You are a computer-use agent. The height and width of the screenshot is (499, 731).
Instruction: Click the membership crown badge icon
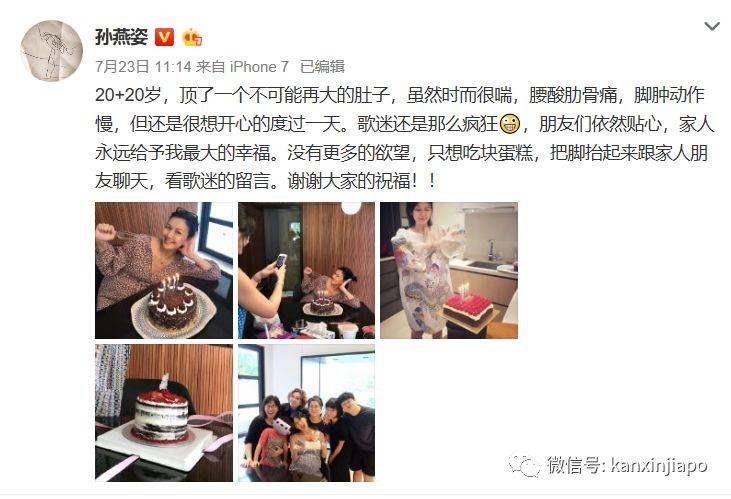(x=192, y=37)
